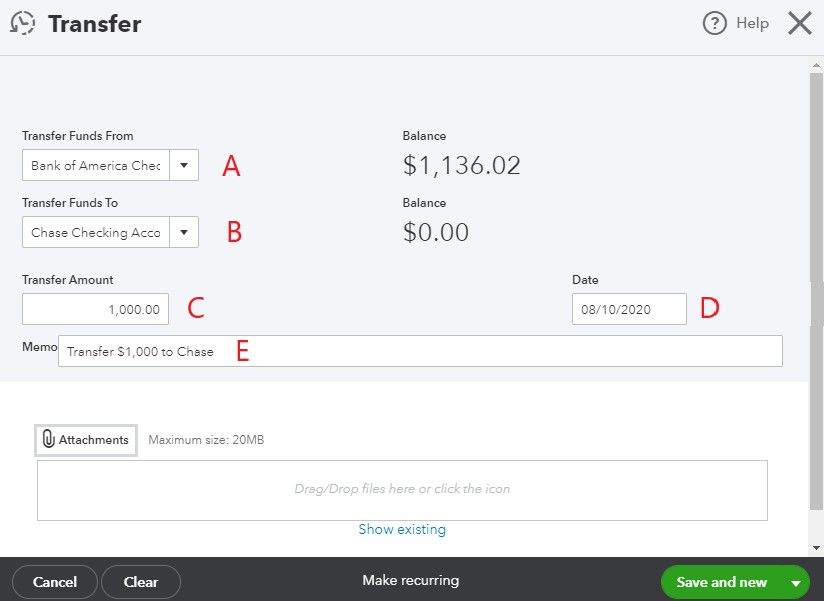
Task: Click the Bank of America account field
Action: point(96,165)
